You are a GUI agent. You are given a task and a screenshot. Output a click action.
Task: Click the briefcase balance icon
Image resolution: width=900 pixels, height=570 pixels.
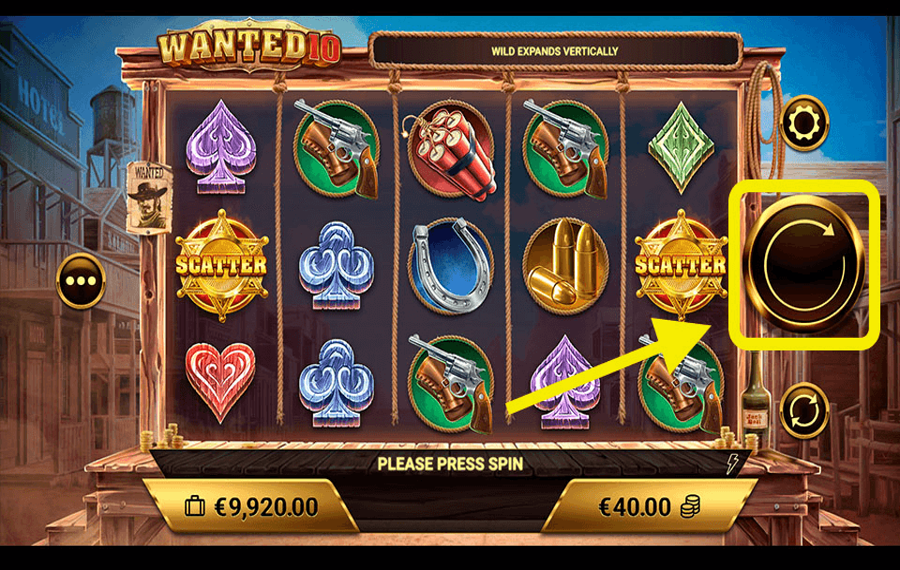195,507
